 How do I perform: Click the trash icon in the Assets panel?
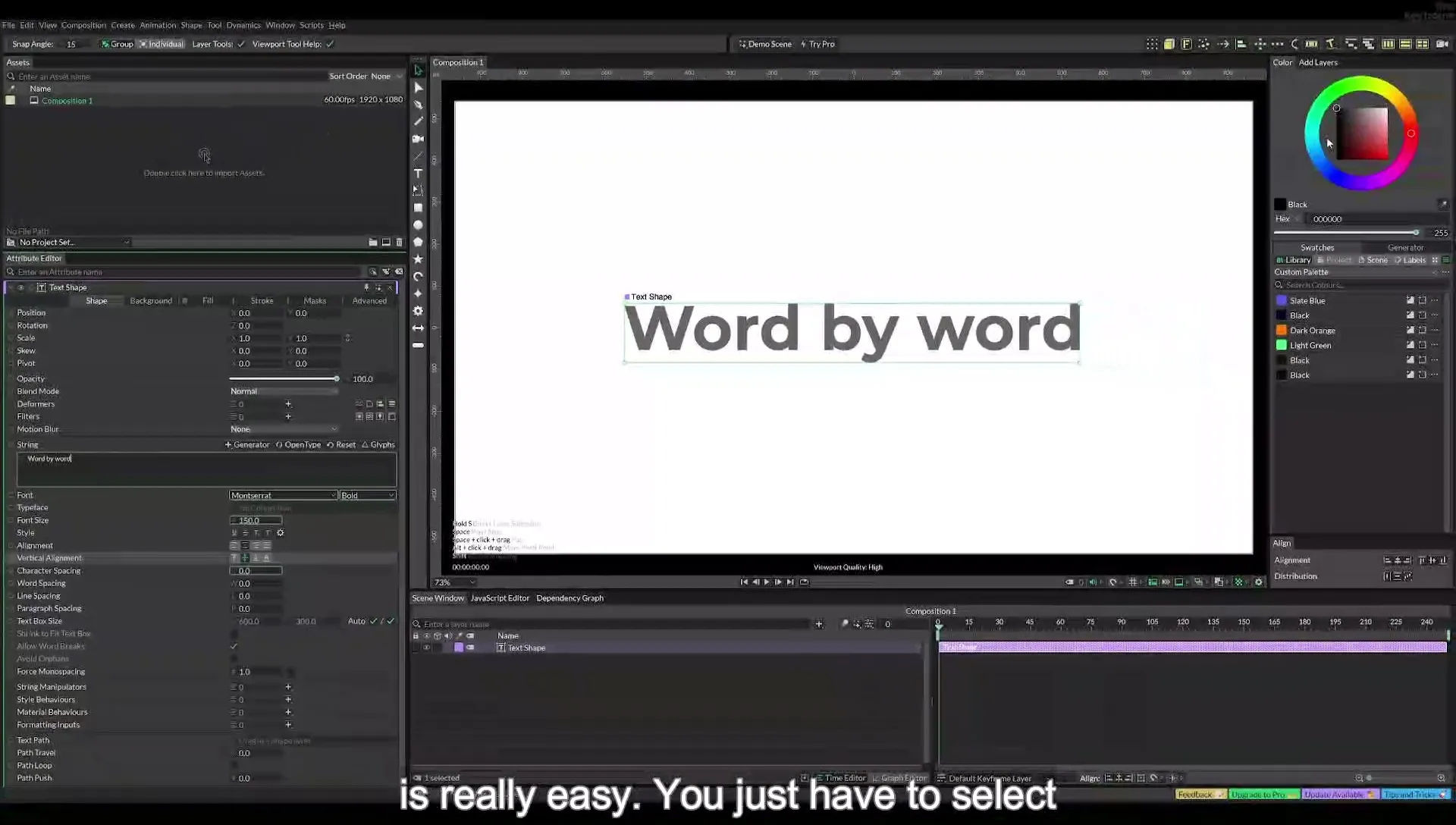[x=400, y=243]
